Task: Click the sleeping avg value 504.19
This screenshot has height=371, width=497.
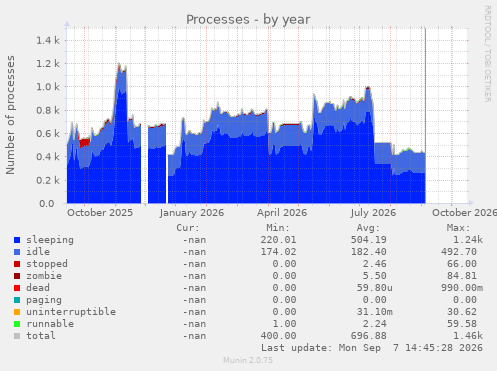Action: pos(368,240)
